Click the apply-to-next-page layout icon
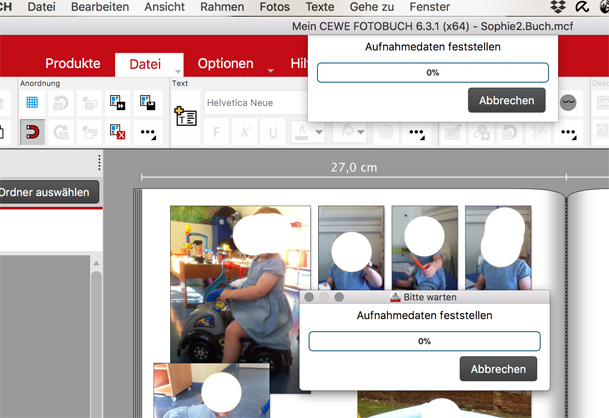Viewport: 609px width, 418px height. (117, 103)
